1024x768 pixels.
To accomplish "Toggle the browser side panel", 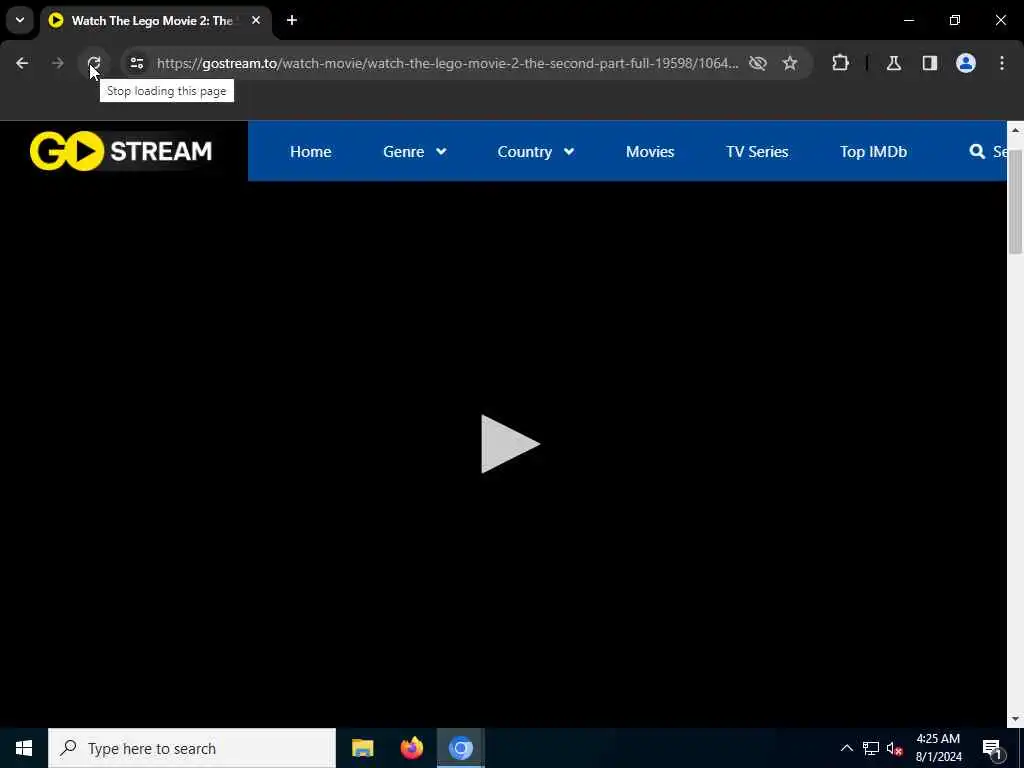I will (x=930, y=63).
